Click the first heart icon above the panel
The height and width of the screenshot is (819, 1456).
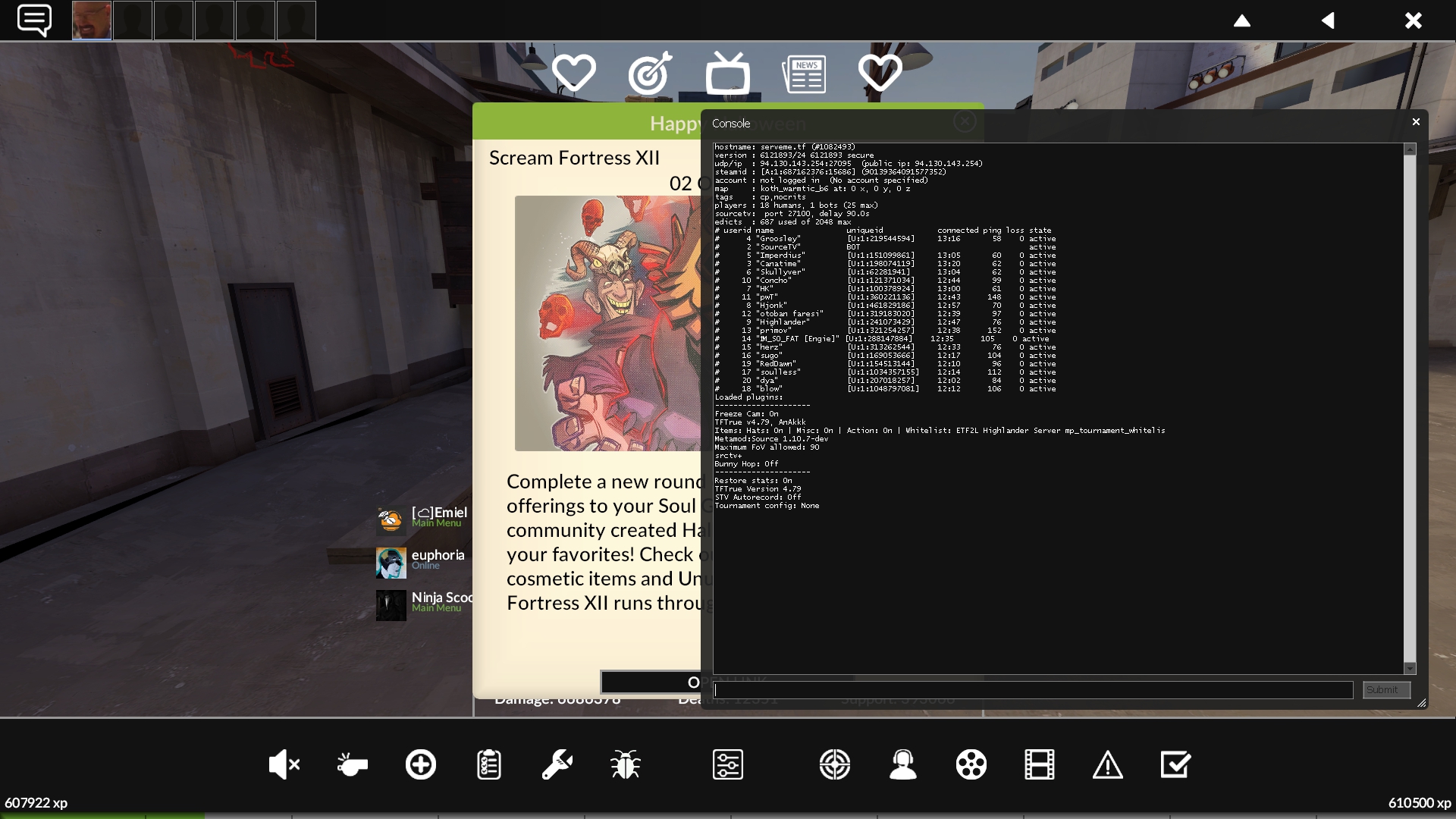click(573, 73)
